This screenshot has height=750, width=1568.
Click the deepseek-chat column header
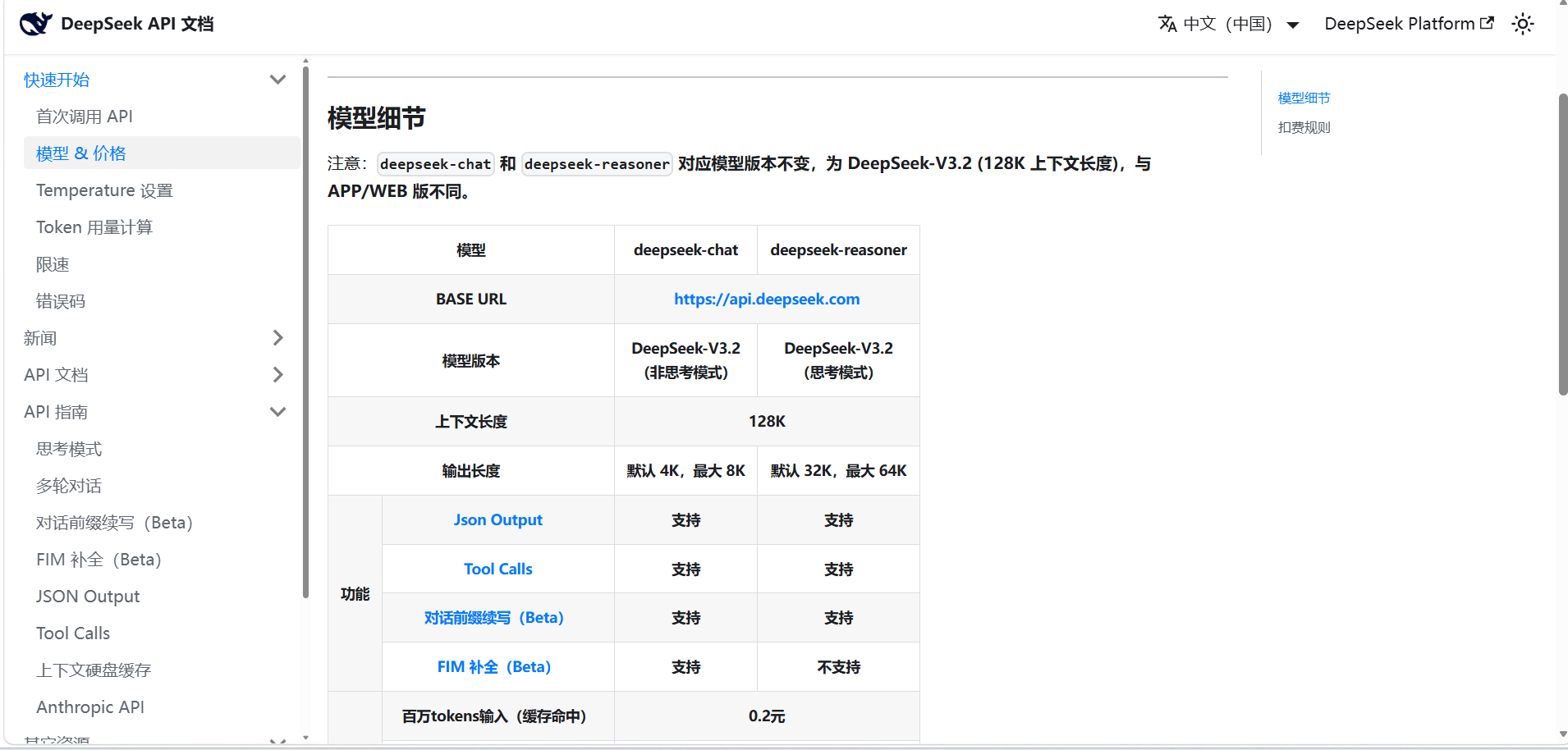[685, 250]
